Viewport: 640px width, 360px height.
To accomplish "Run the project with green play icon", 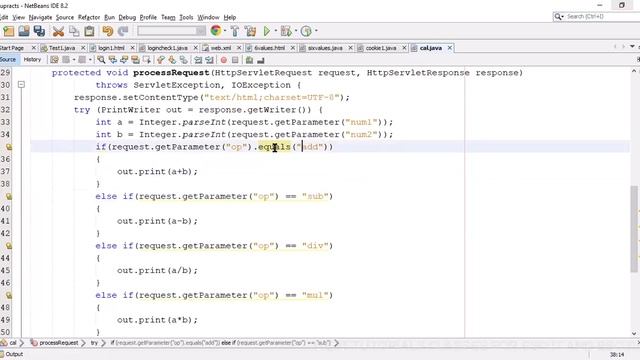I will click(x=267, y=31).
